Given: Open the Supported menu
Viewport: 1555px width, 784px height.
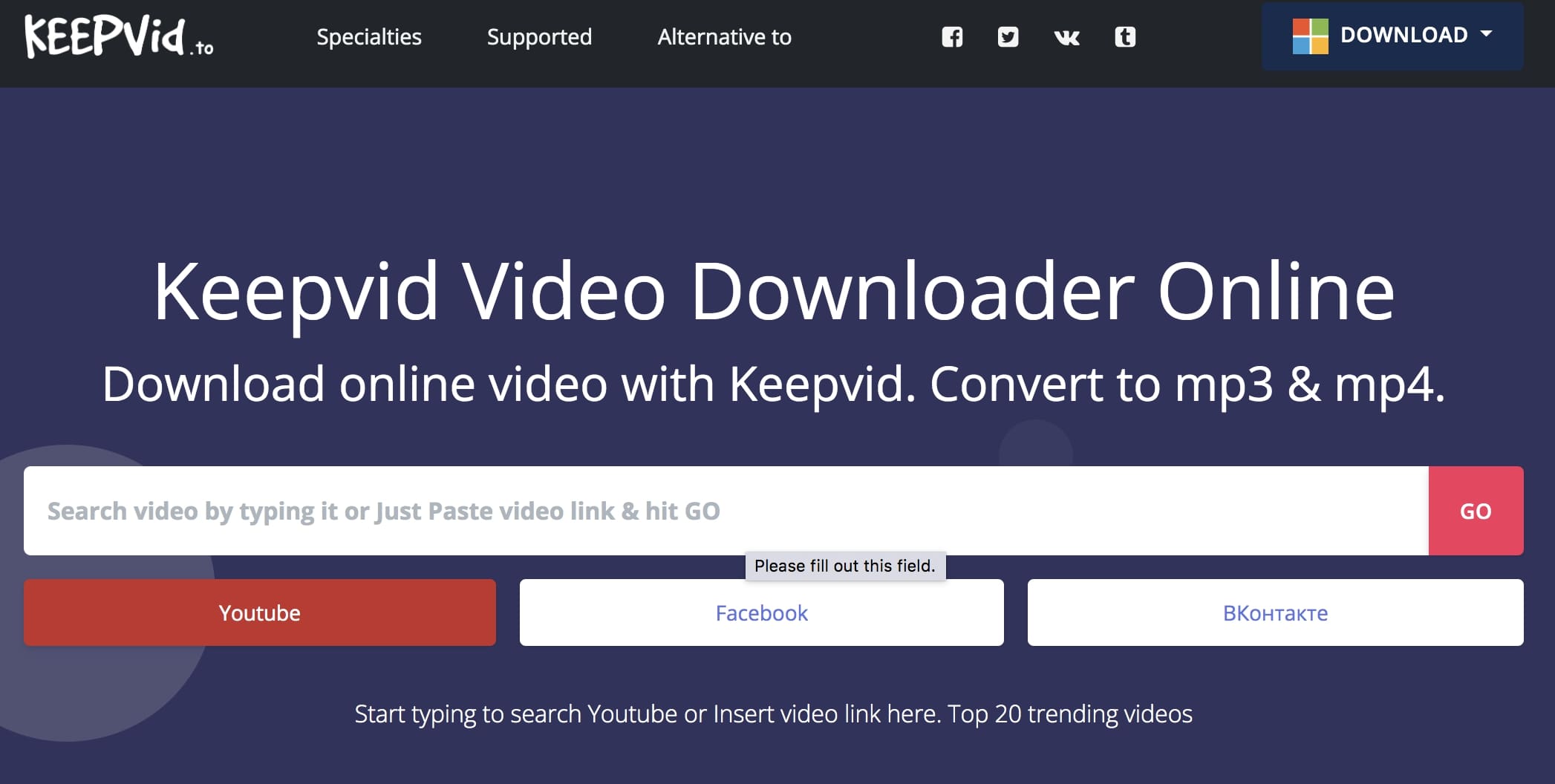Looking at the screenshot, I should [539, 37].
